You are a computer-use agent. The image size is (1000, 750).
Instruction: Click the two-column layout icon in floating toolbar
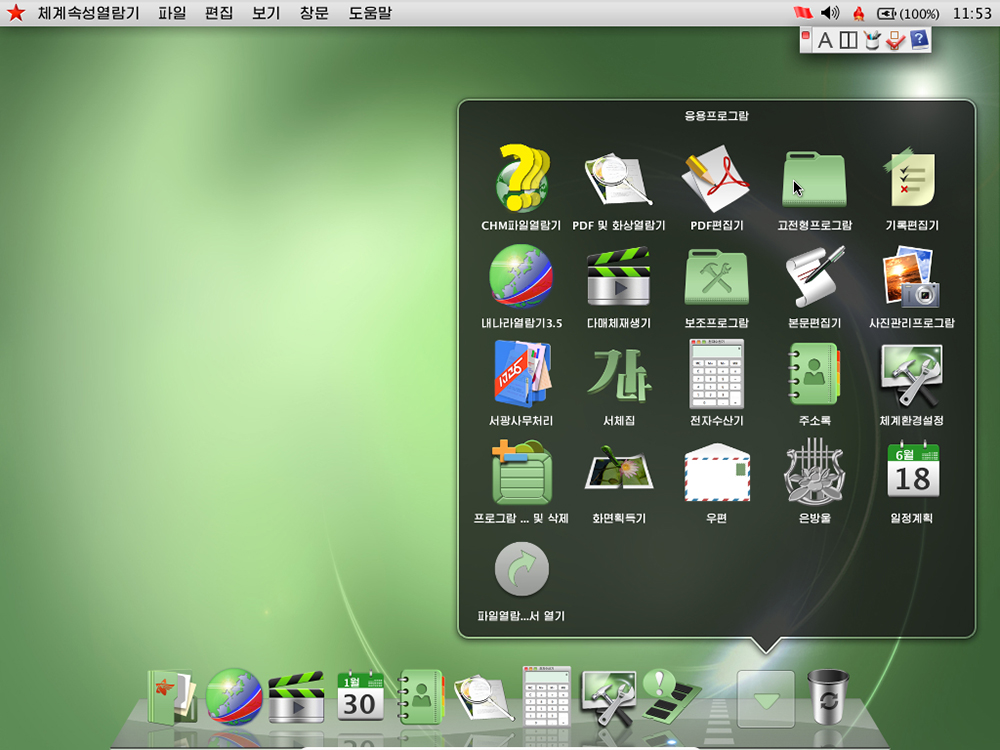click(x=848, y=40)
